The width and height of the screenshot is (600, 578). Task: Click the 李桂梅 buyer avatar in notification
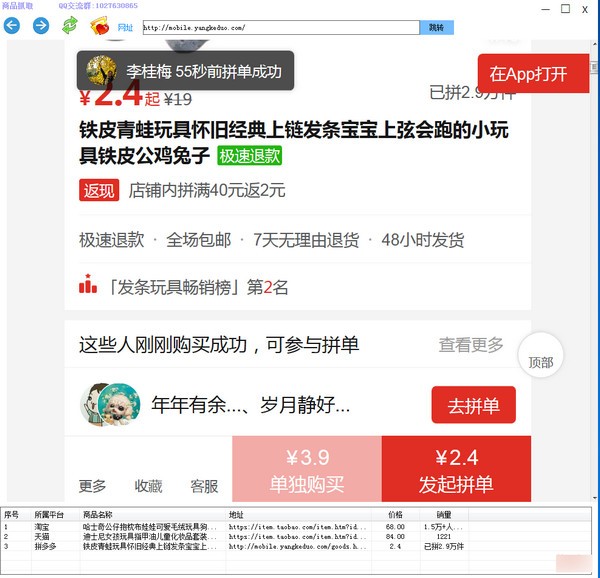point(101,71)
